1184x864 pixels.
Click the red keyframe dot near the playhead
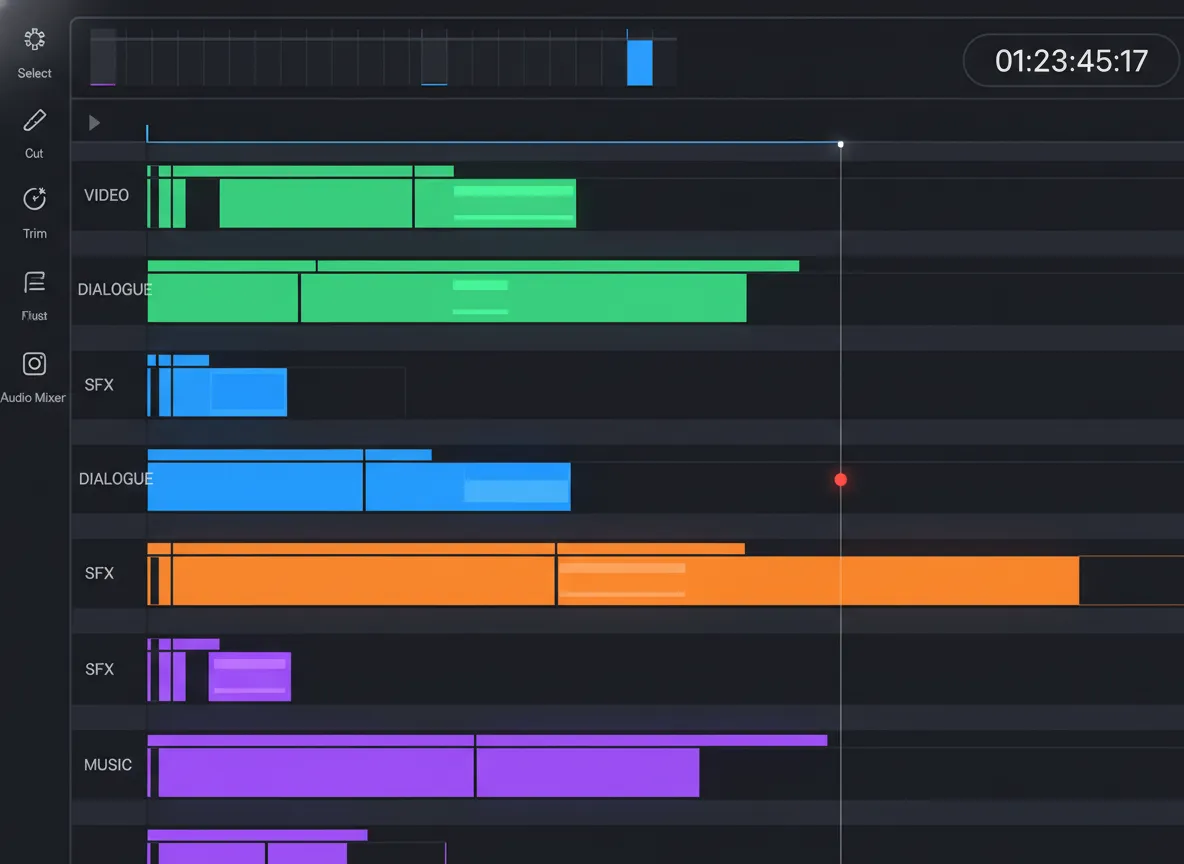(x=840, y=479)
